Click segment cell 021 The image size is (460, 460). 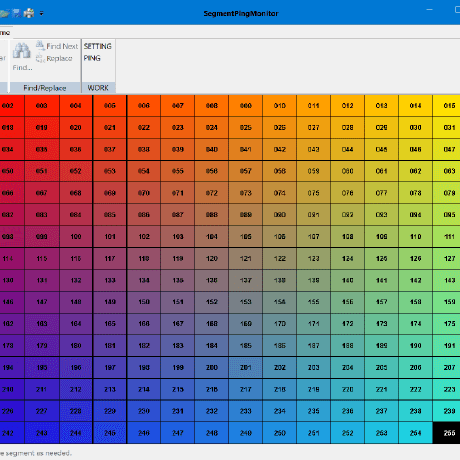pos(110,127)
